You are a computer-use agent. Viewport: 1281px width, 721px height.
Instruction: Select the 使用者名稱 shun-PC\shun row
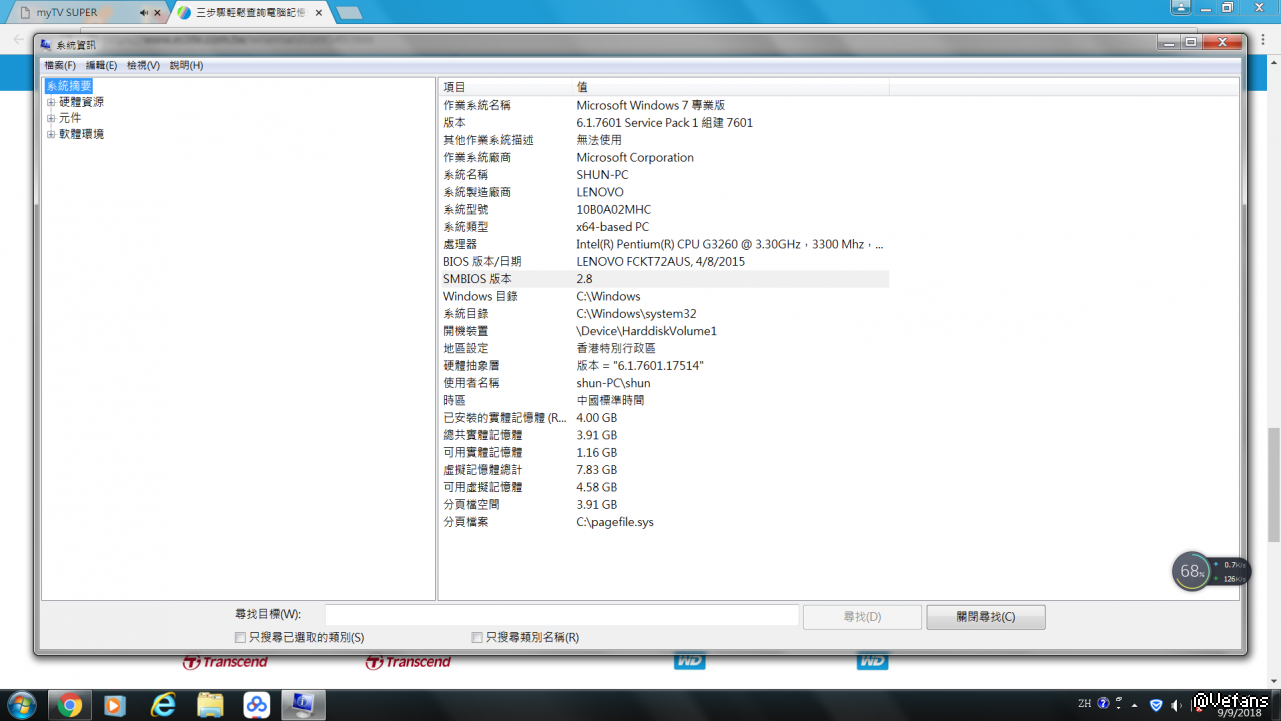(664, 383)
